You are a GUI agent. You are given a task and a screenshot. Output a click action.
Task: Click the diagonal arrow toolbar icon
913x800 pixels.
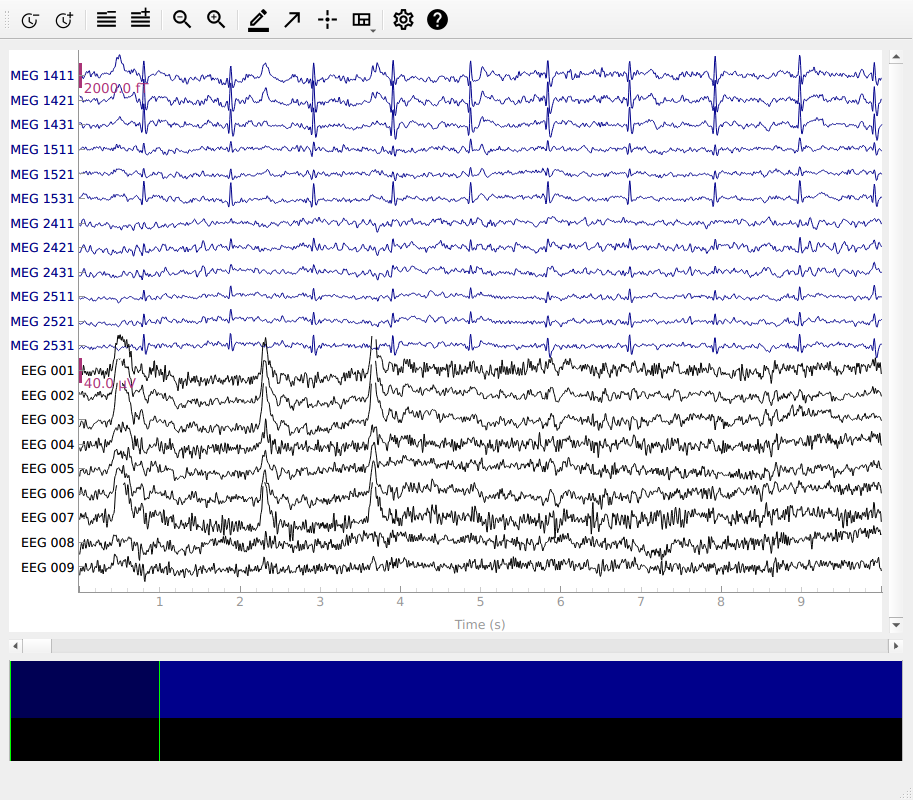pyautogui.click(x=292, y=19)
